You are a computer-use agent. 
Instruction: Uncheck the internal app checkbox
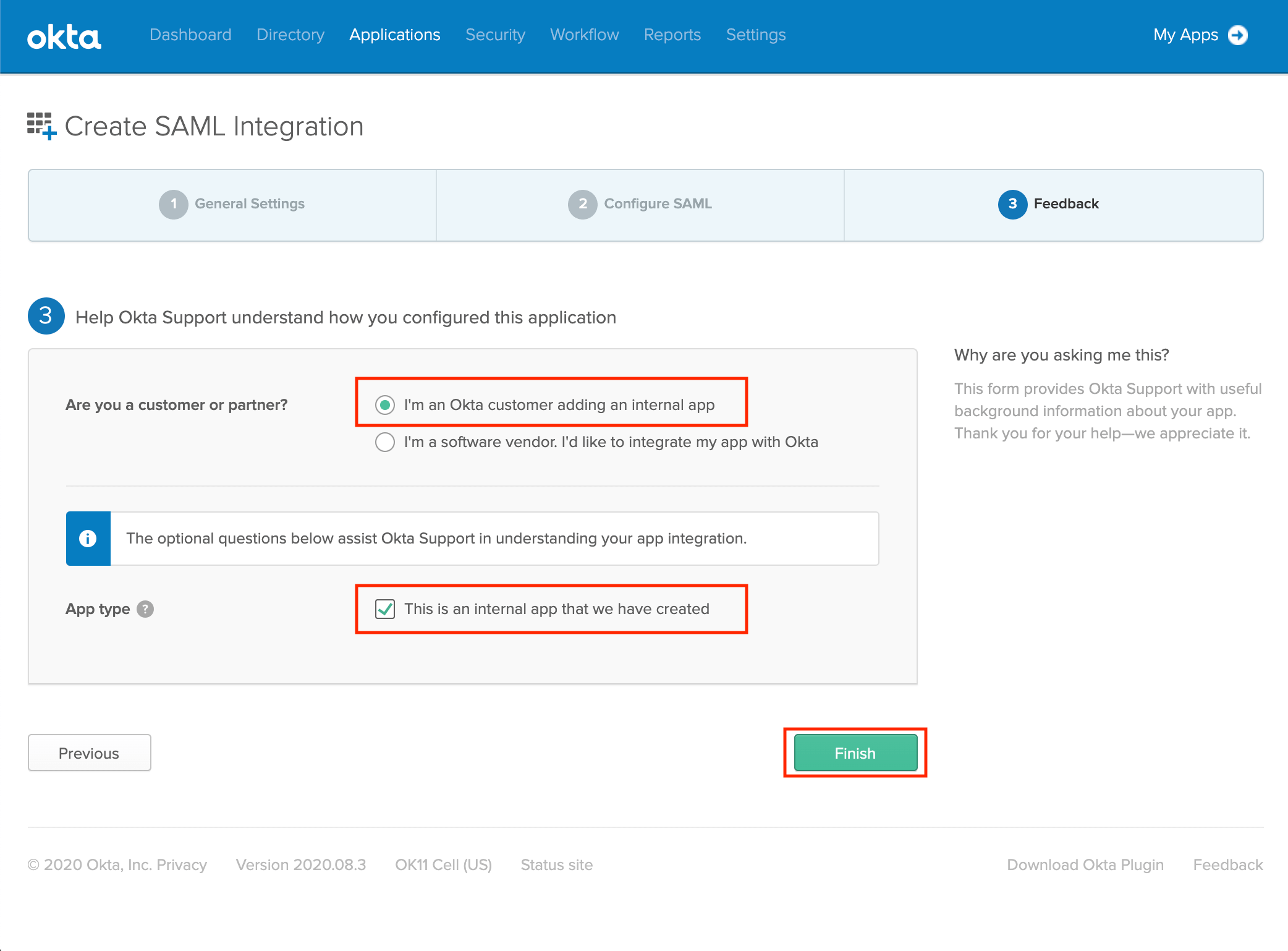click(x=384, y=609)
